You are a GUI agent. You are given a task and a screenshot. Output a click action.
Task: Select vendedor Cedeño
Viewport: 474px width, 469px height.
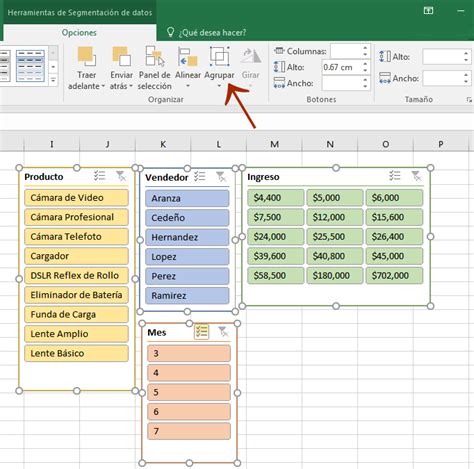[x=187, y=218]
